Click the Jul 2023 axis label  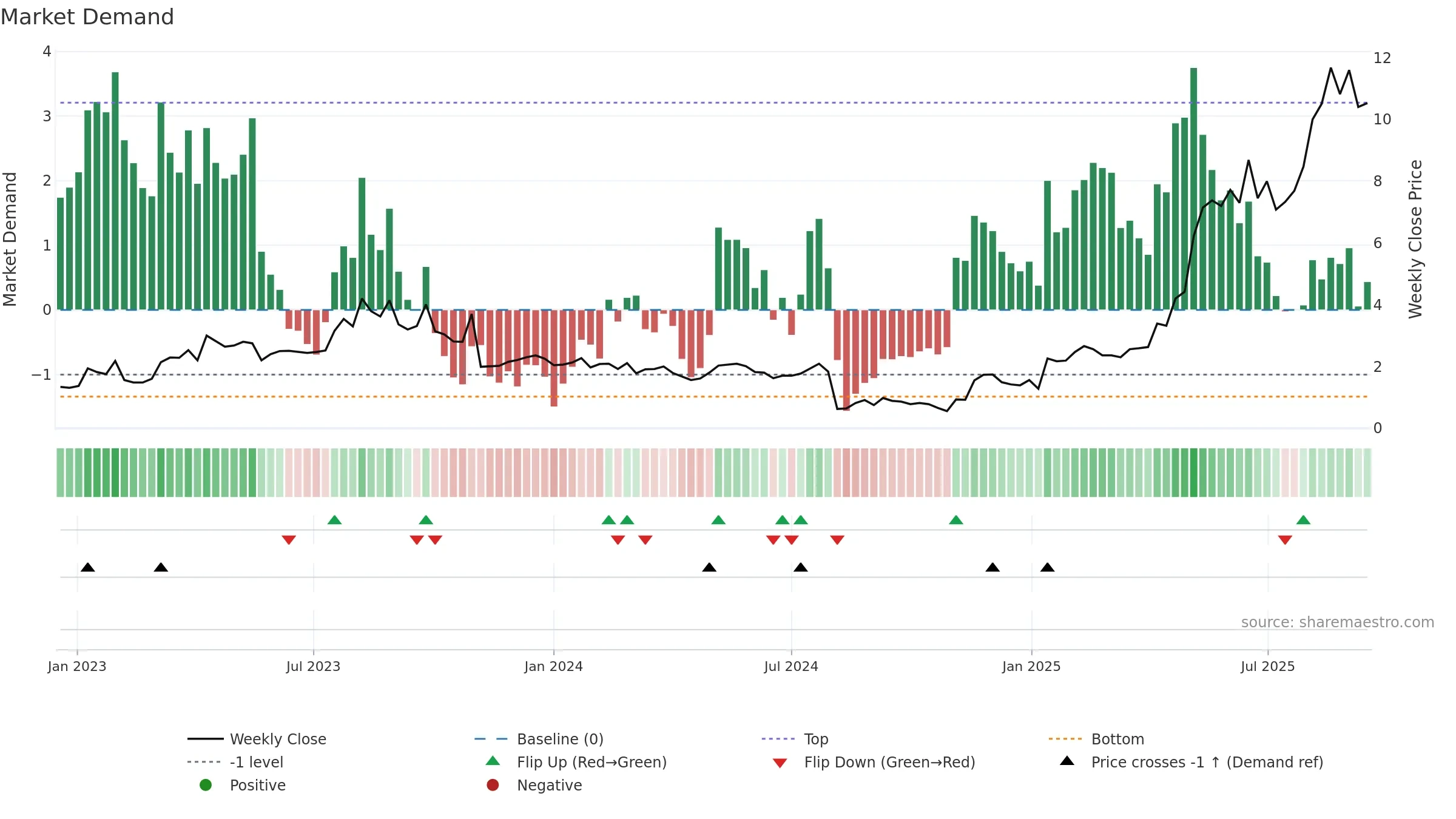(313, 667)
